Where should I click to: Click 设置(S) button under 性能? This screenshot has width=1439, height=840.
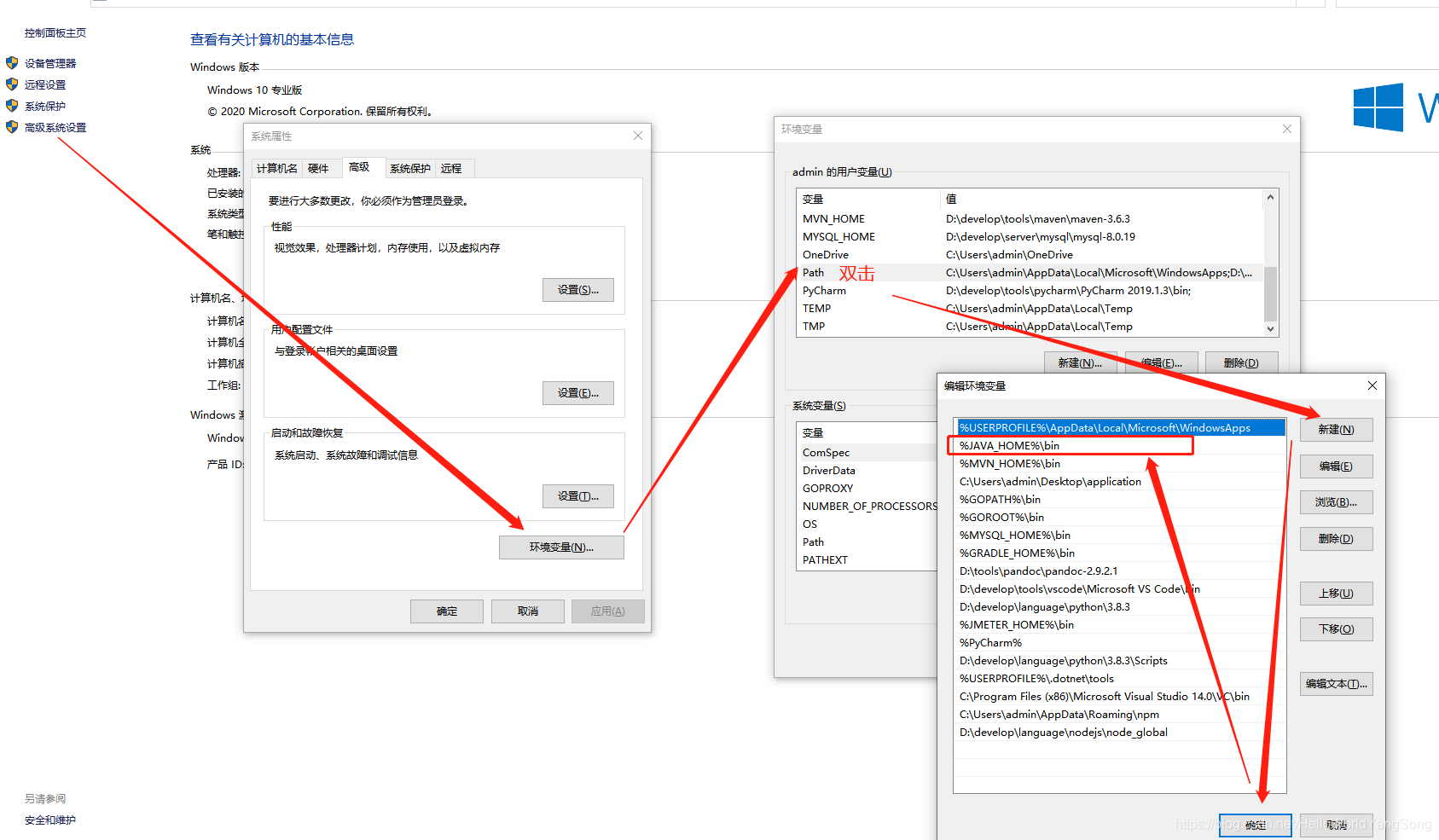pyautogui.click(x=578, y=290)
